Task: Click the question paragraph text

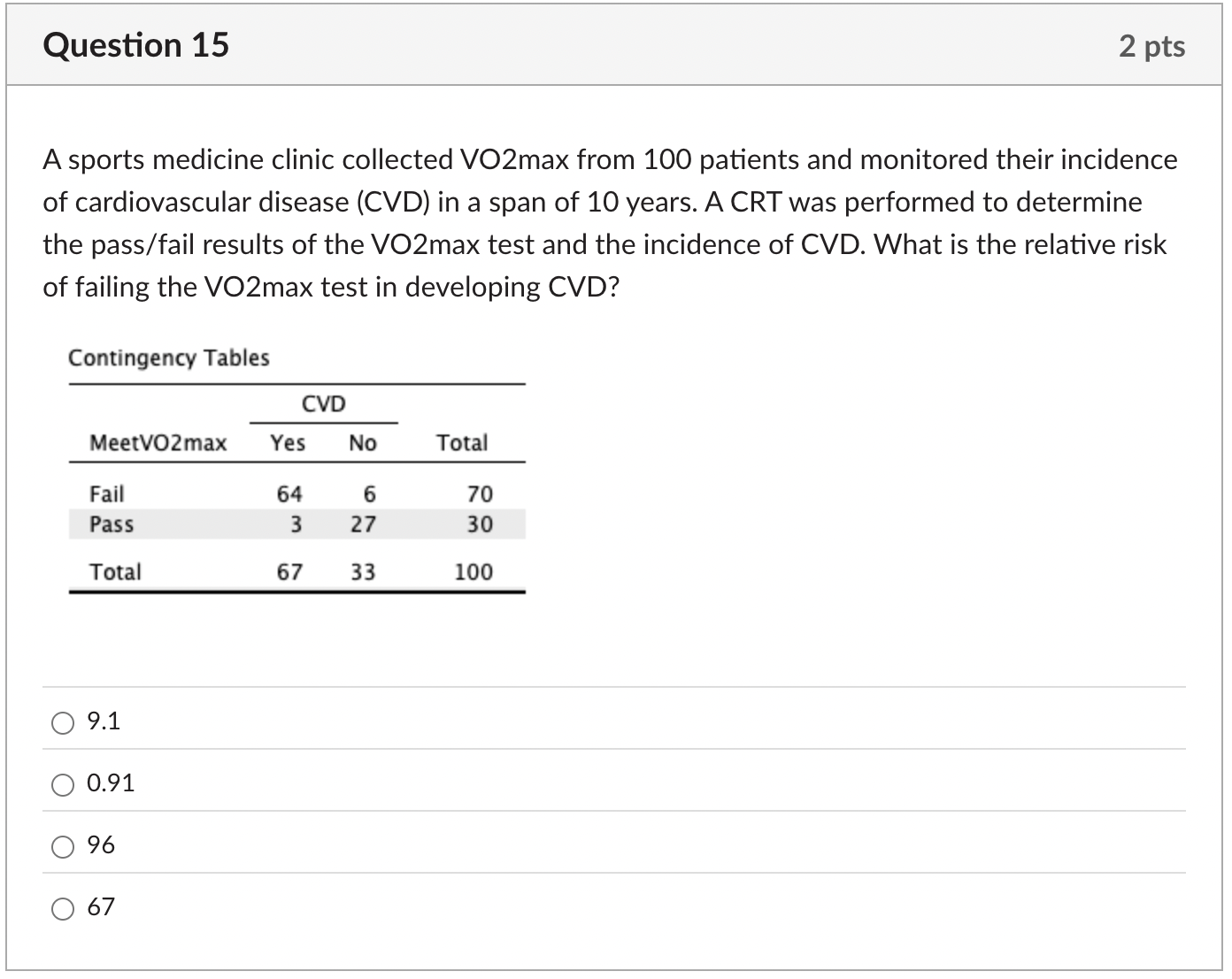Action: tap(611, 223)
